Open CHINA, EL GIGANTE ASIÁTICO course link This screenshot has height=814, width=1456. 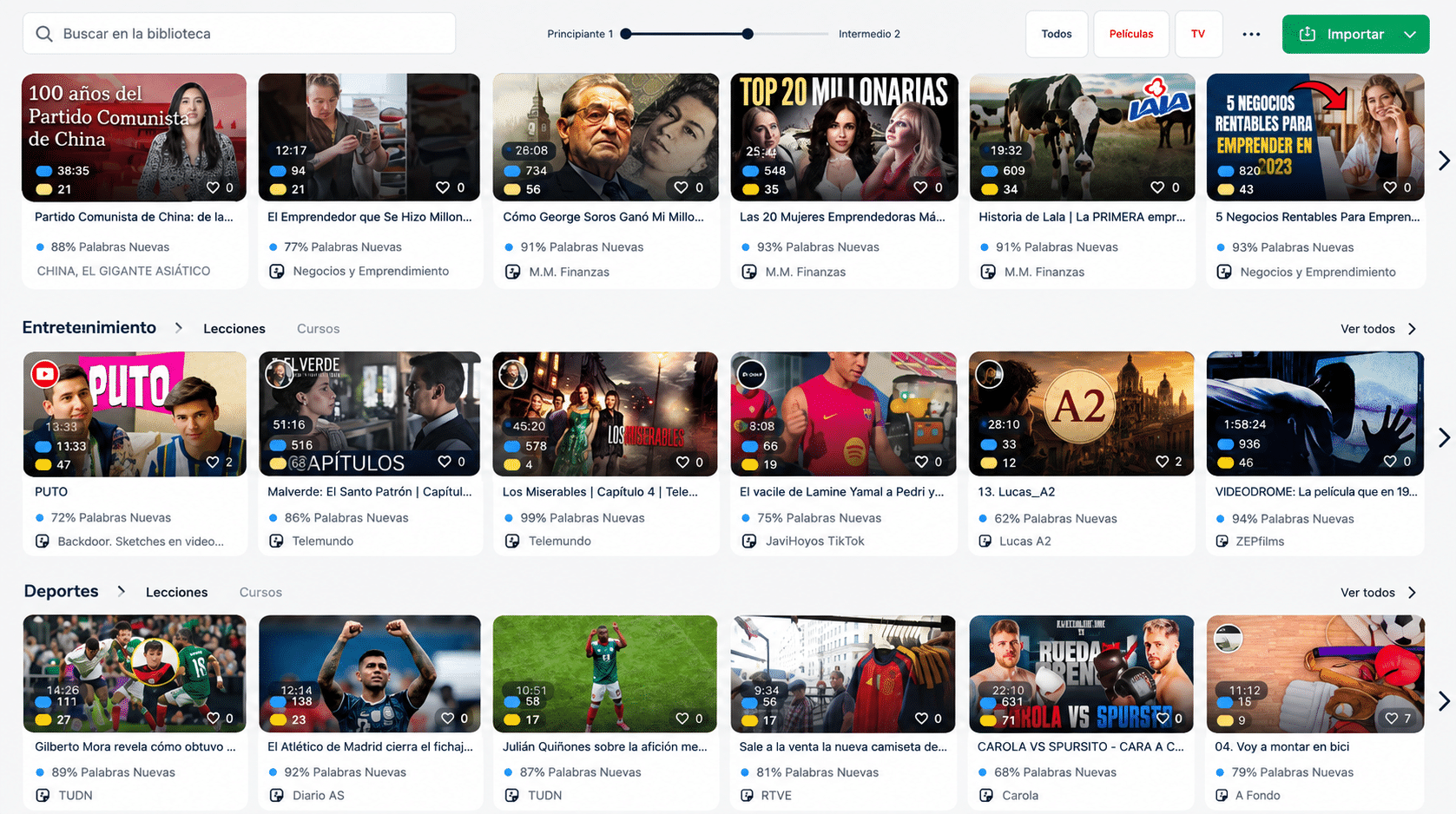(x=123, y=271)
